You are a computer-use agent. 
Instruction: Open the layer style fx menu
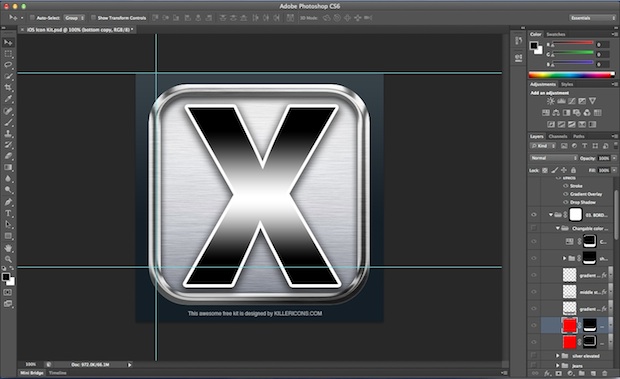[547, 373]
